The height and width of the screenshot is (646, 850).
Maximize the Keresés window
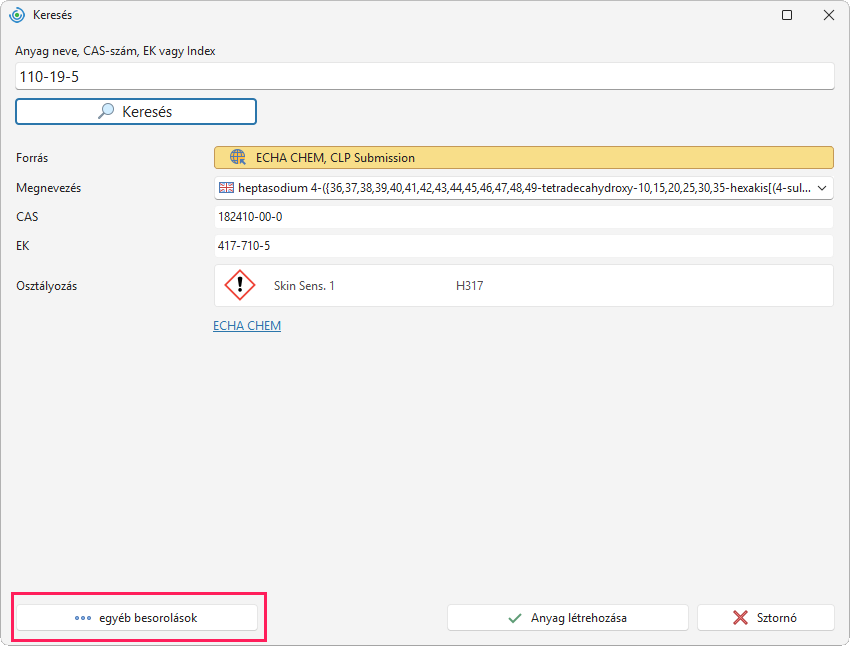[787, 15]
